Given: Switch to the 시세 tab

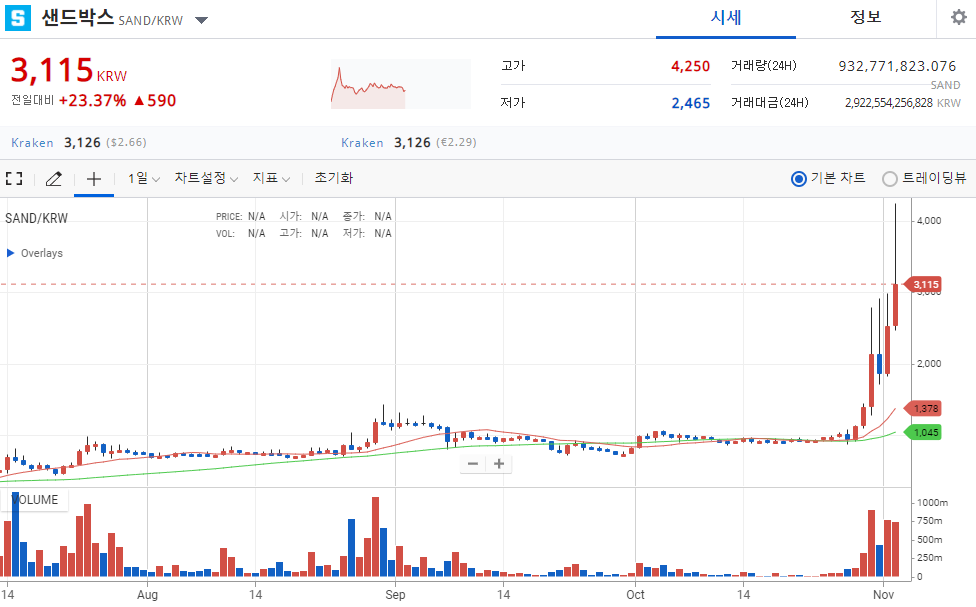Looking at the screenshot, I should (726, 18).
